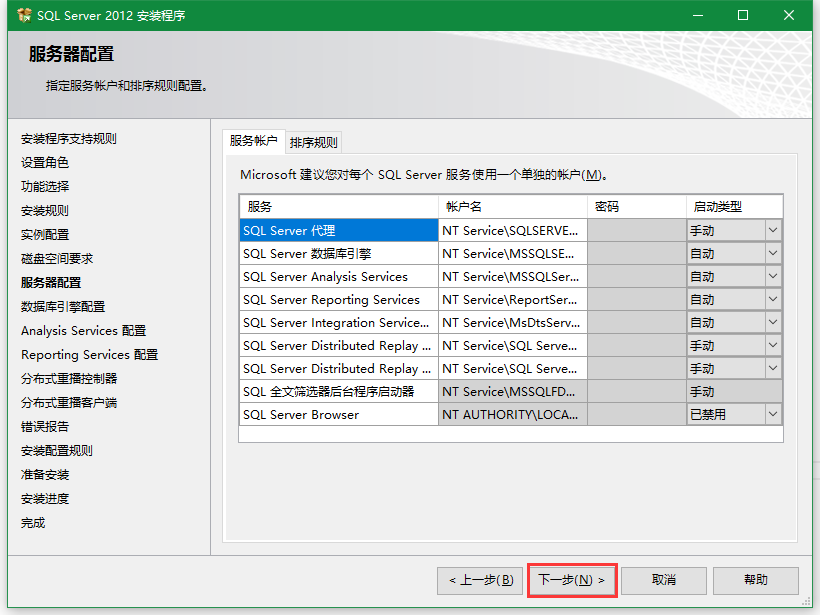Switch to the 排序规则 tab

tap(314, 142)
